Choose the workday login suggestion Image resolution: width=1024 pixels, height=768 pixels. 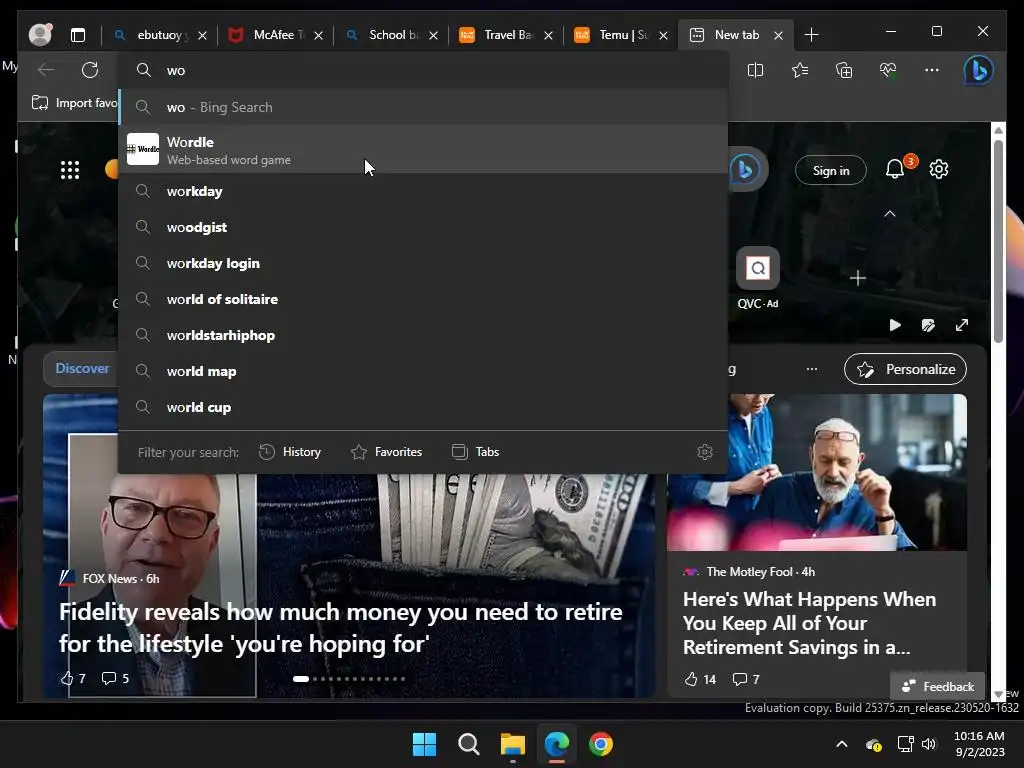pyautogui.click(x=423, y=263)
